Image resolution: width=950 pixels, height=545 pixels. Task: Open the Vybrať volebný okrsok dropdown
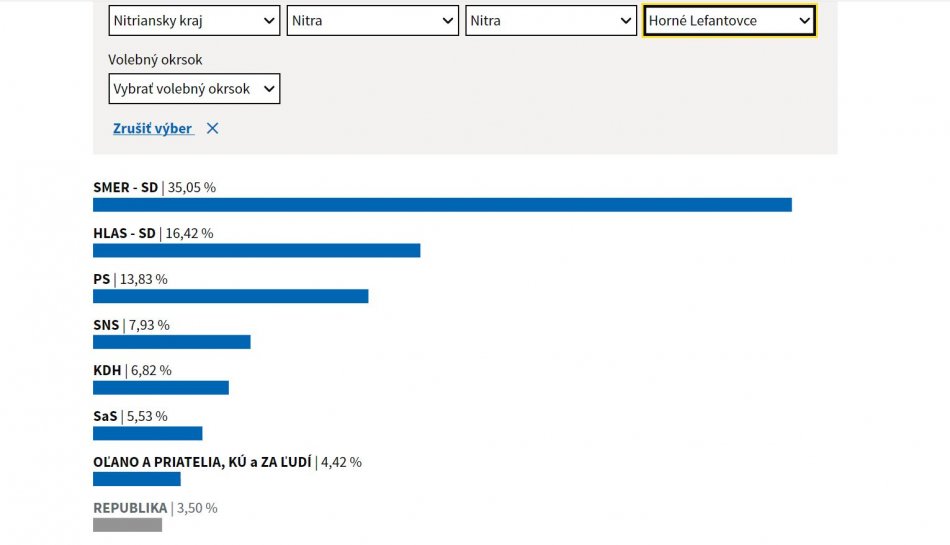pos(194,89)
